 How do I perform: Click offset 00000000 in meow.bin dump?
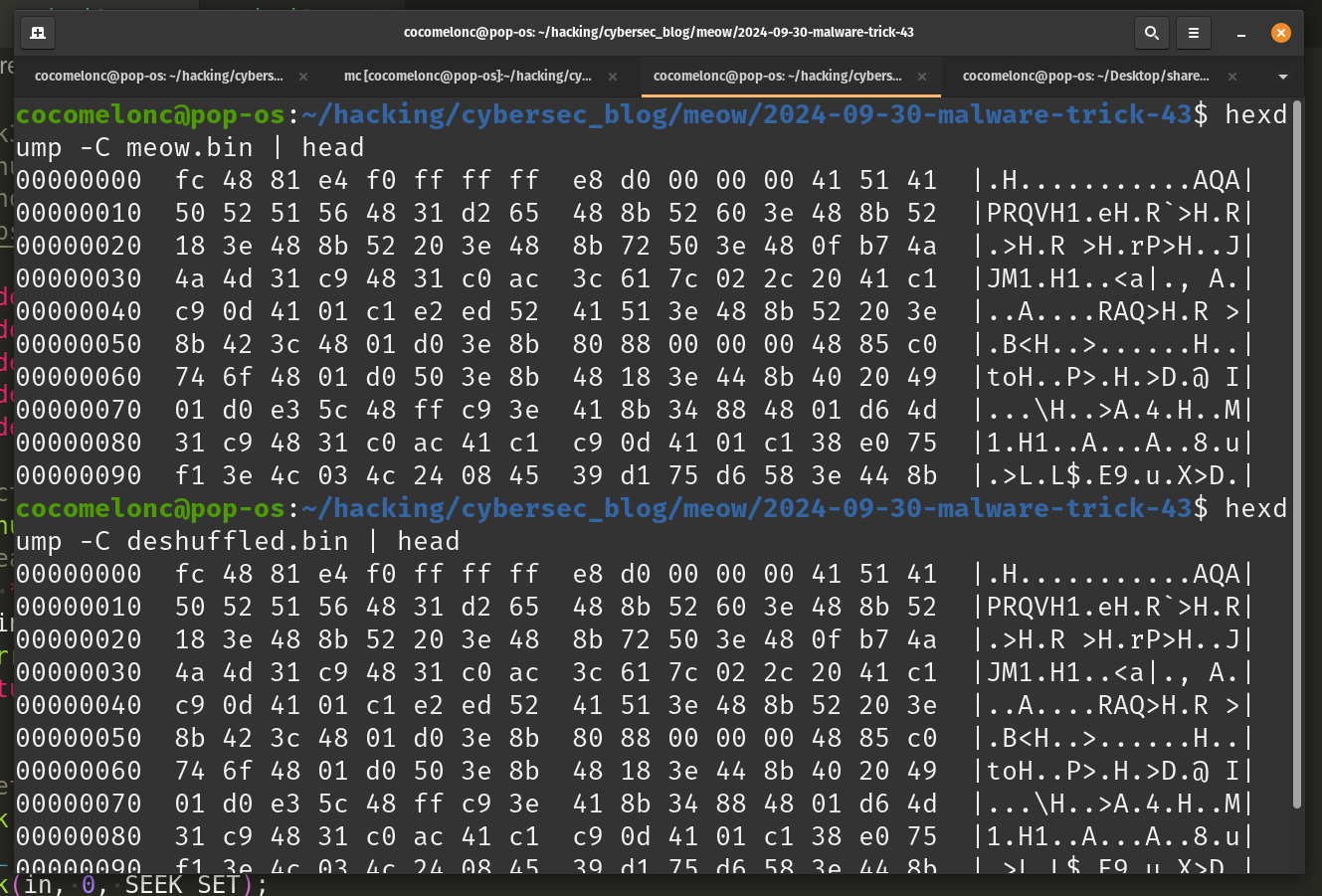pos(79,180)
